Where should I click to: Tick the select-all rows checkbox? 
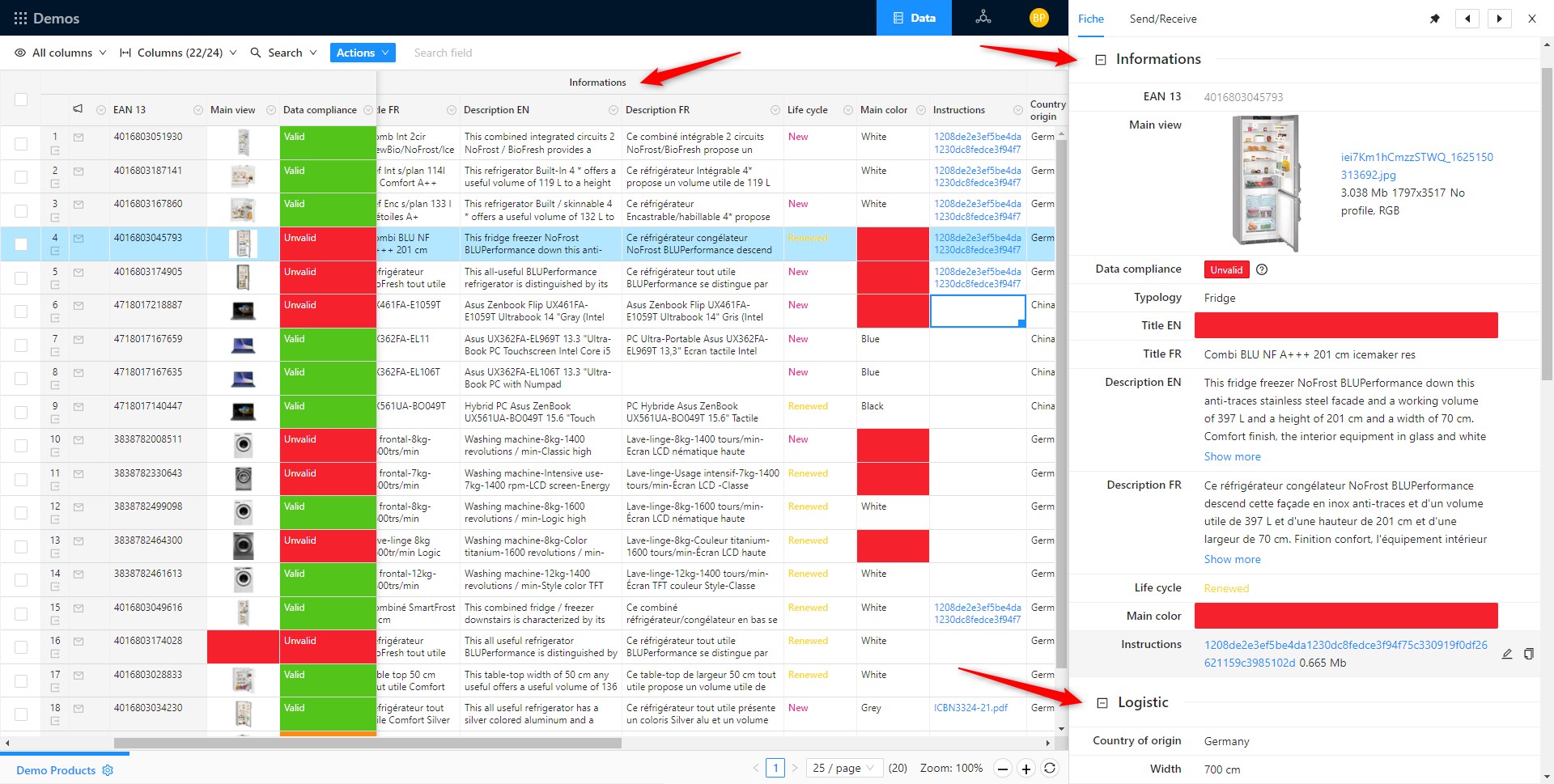click(21, 100)
